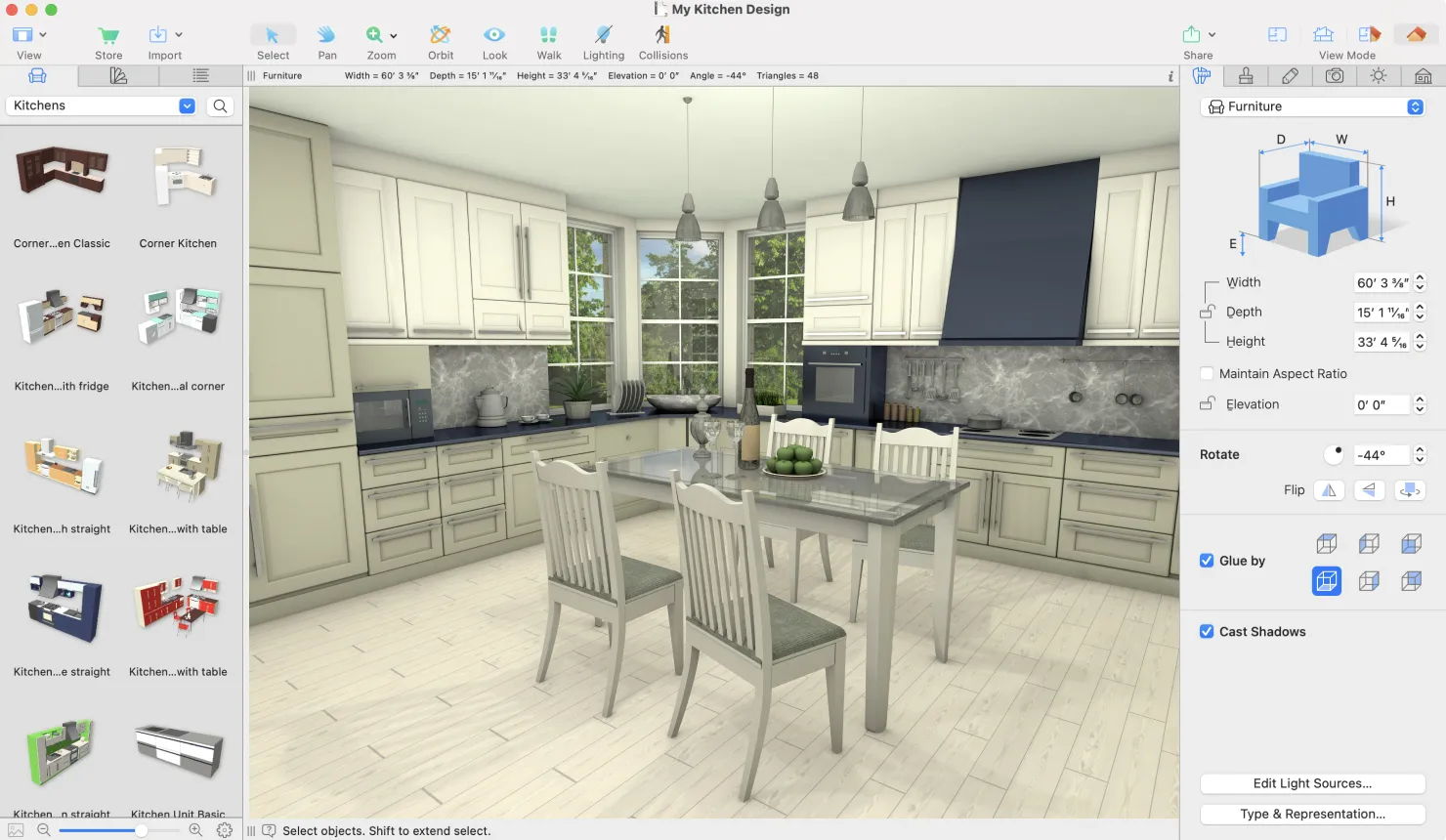Activate the 3D view mode icon
The width and height of the screenshot is (1446, 840).
pyautogui.click(x=1416, y=34)
